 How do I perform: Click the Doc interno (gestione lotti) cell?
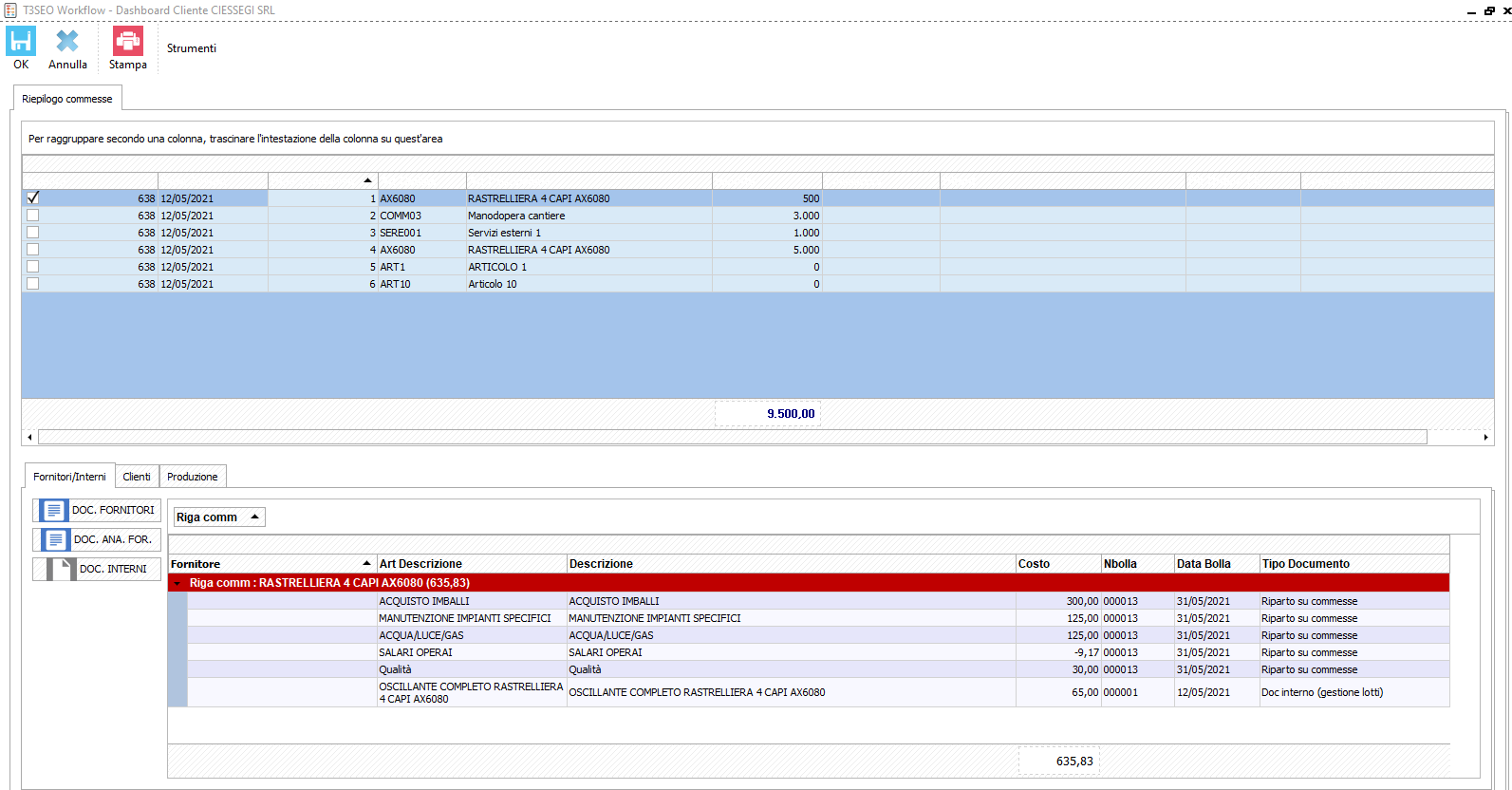click(x=1354, y=692)
